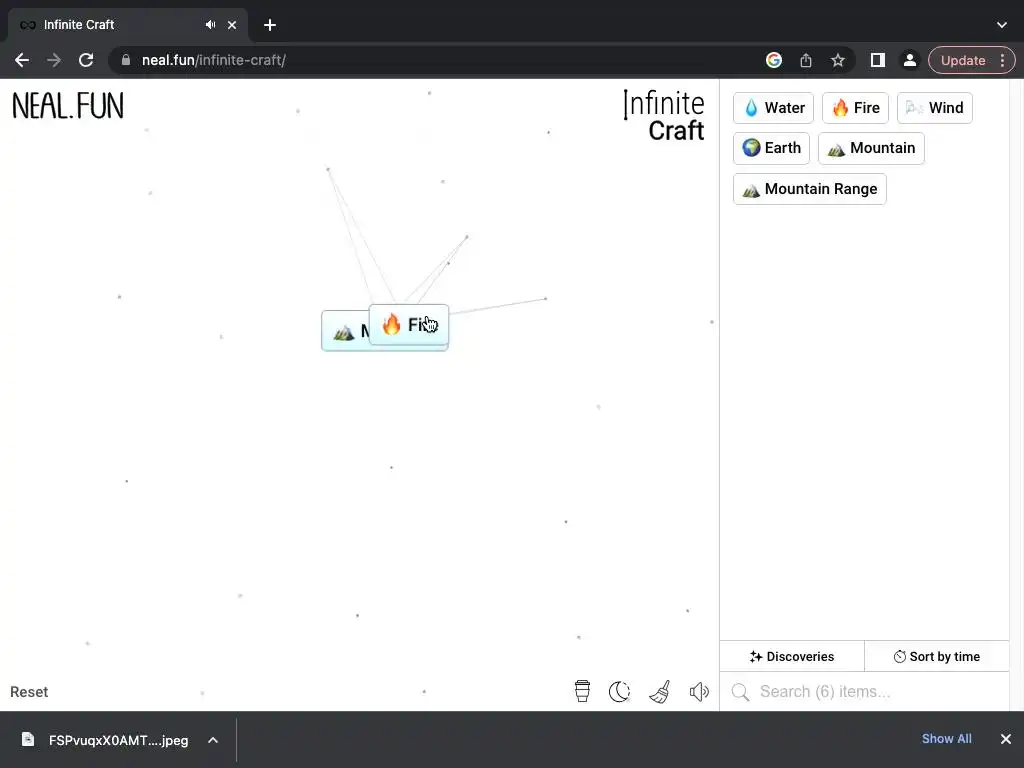Viewport: 1024px width, 768px height.
Task: Select the Earth element in sidebar
Action: [x=771, y=148]
